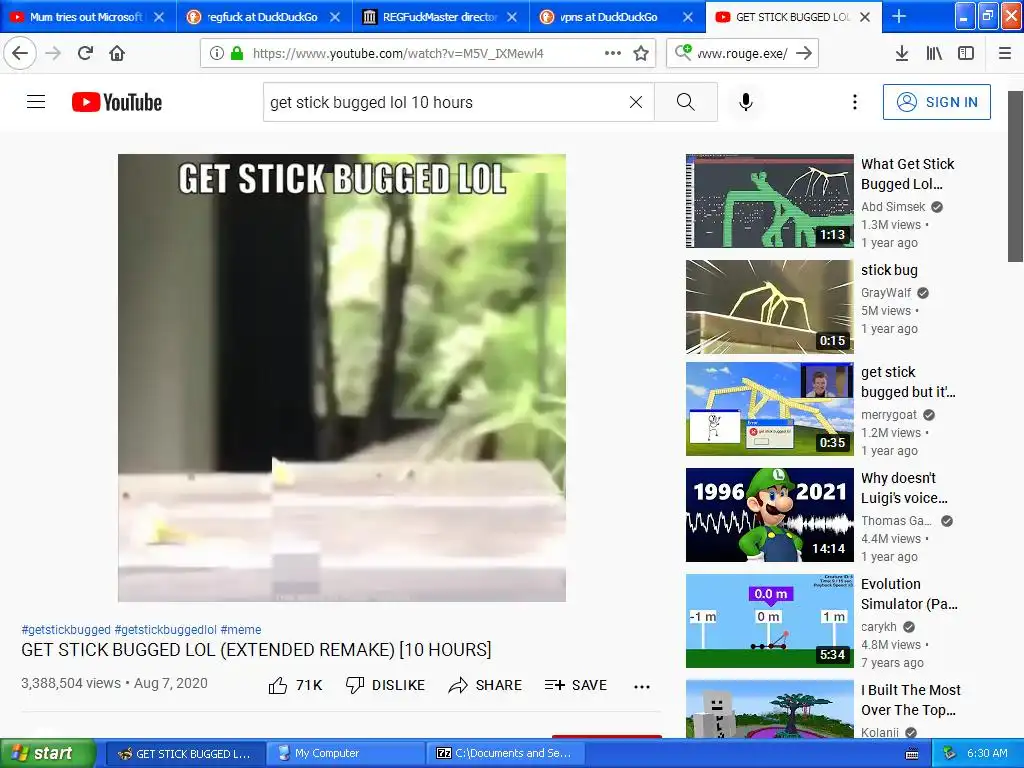Click the SIGN IN button

pos(936,102)
